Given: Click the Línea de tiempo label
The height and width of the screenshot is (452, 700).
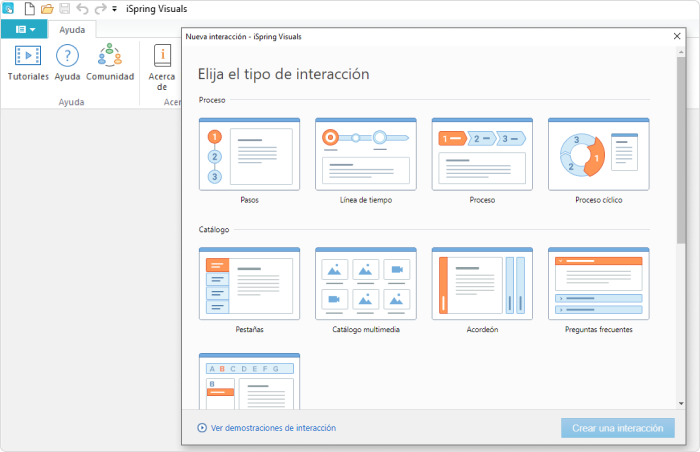Looking at the screenshot, I should pos(366,200).
